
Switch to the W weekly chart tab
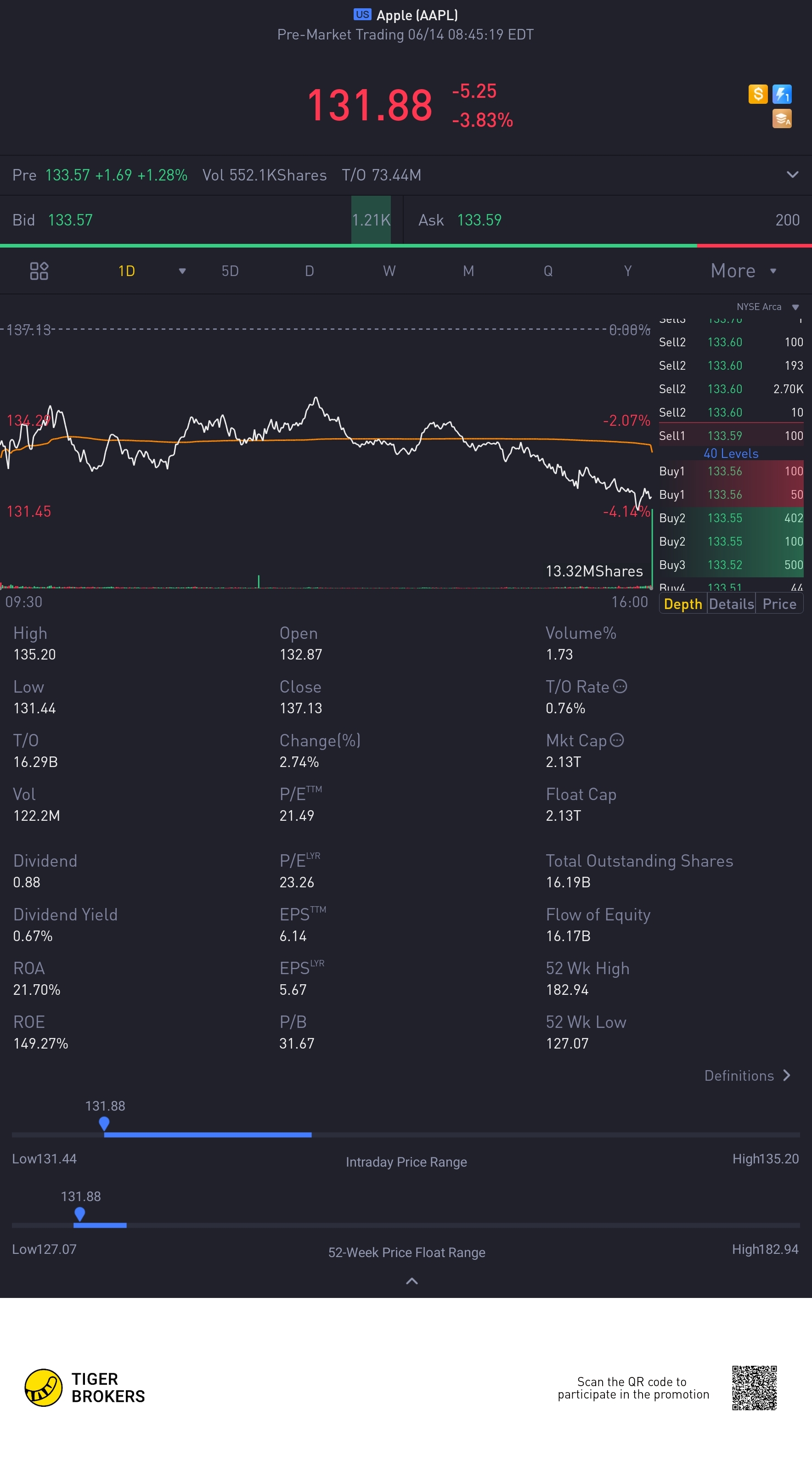point(389,271)
